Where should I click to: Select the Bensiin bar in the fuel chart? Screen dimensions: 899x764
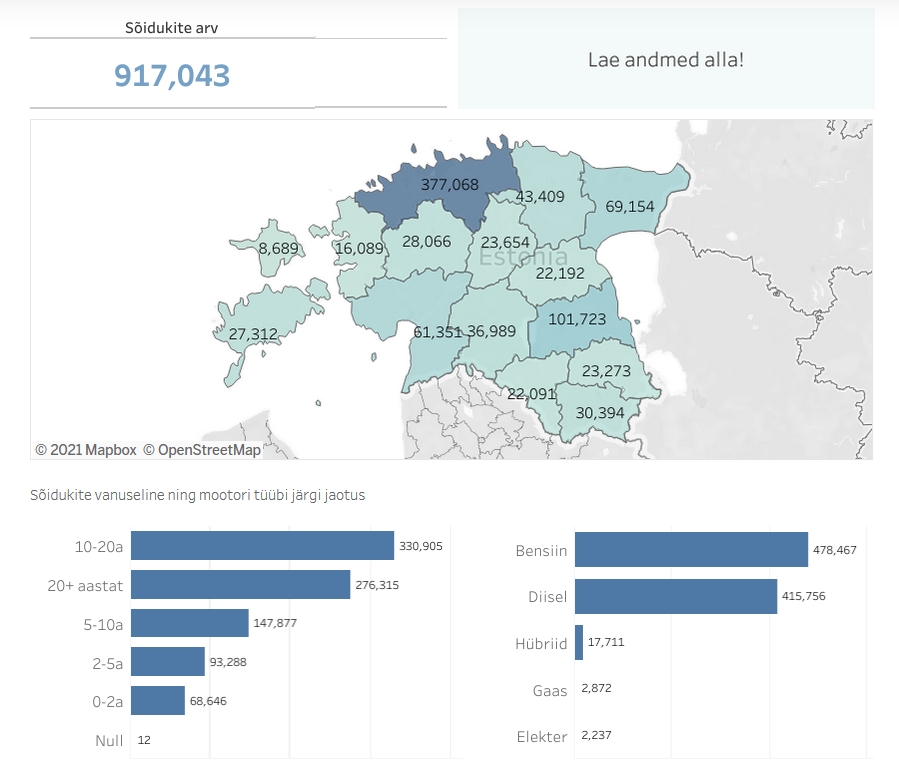point(690,550)
